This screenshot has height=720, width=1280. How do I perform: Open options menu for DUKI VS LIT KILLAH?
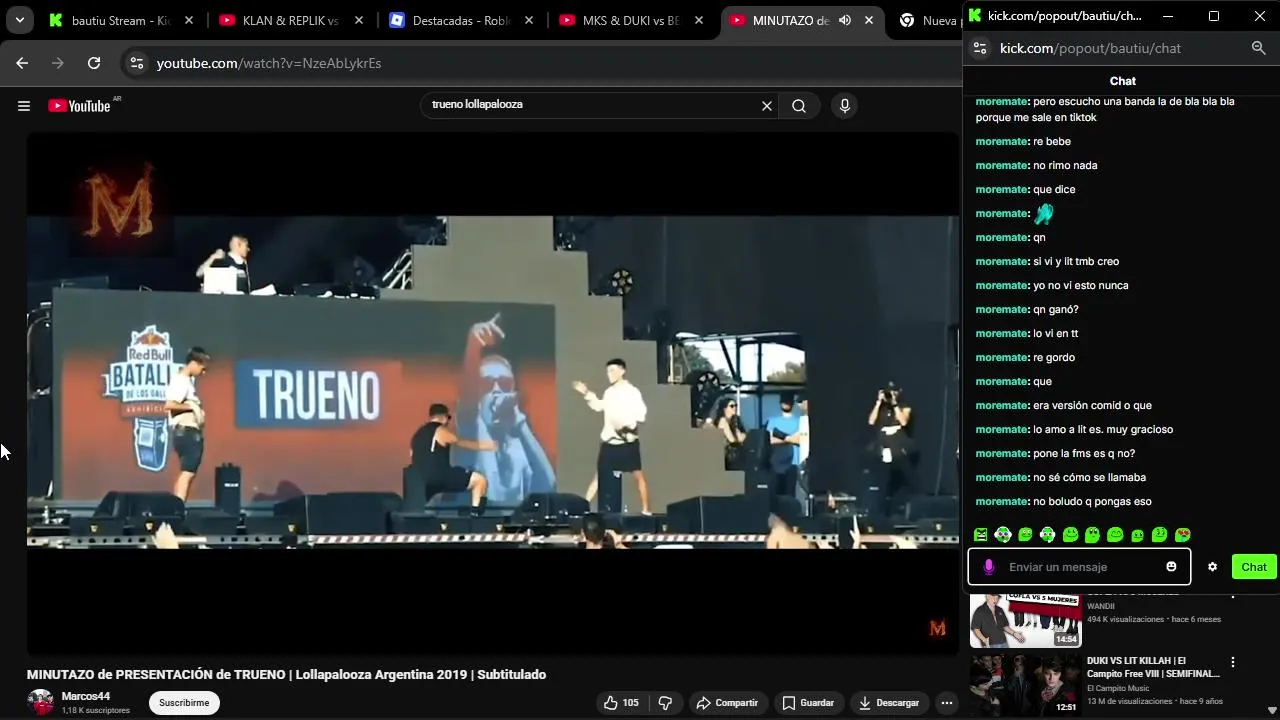[x=1233, y=662]
